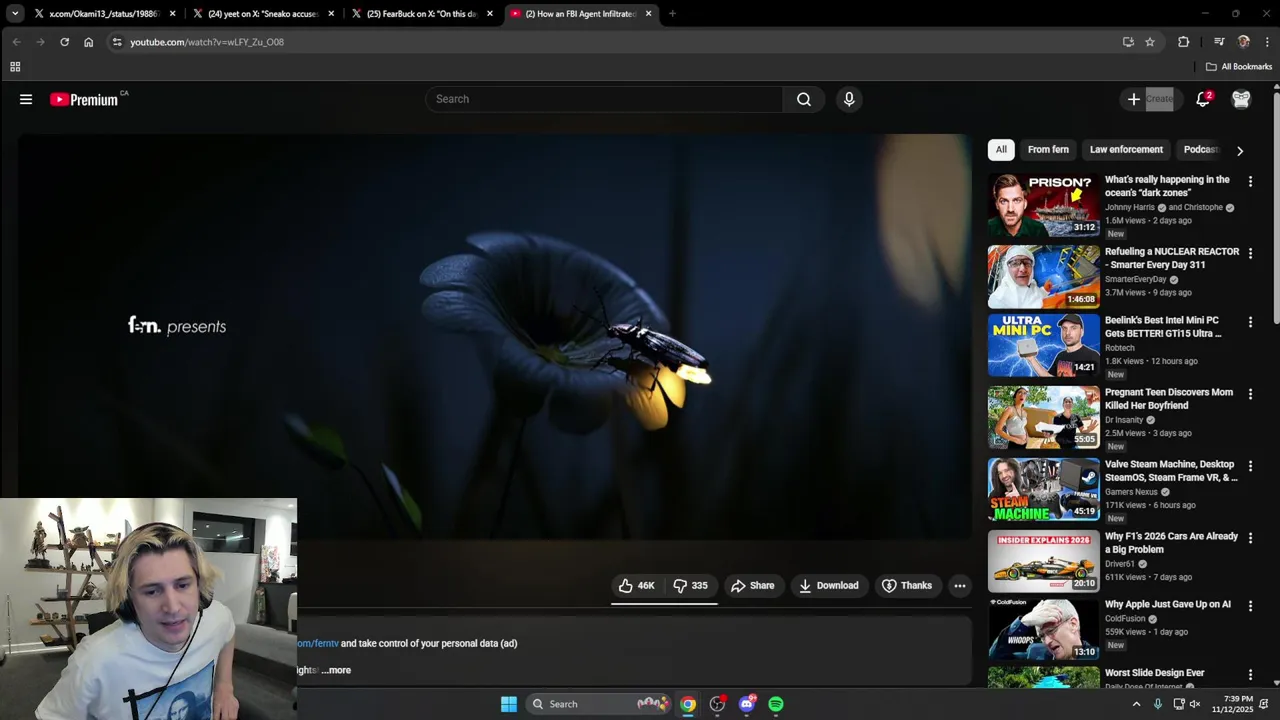Open options for Pregnant Teen Discovers video

pos(1250,394)
